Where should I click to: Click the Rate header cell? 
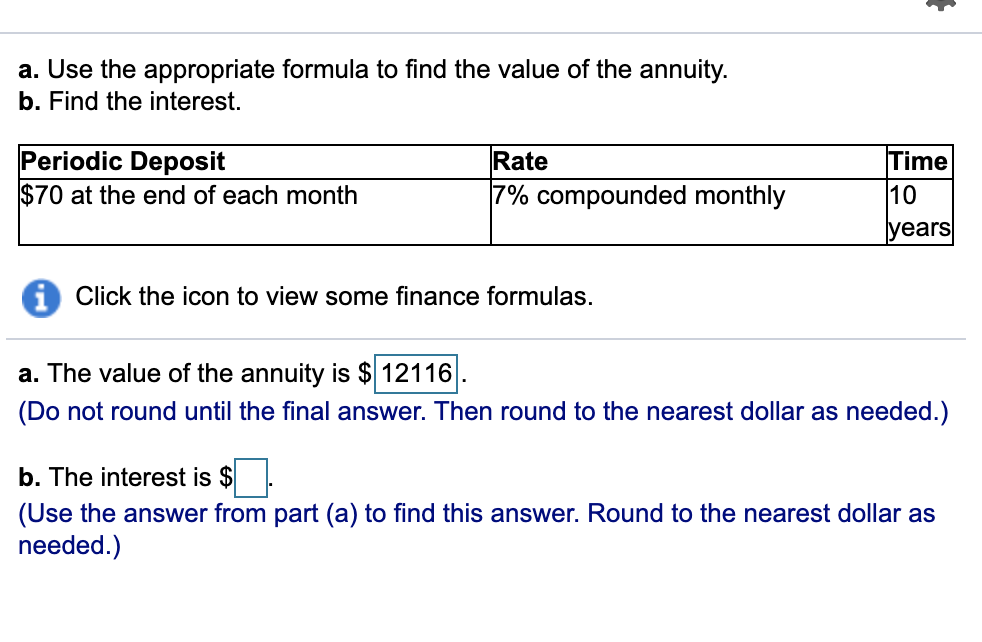(521, 161)
